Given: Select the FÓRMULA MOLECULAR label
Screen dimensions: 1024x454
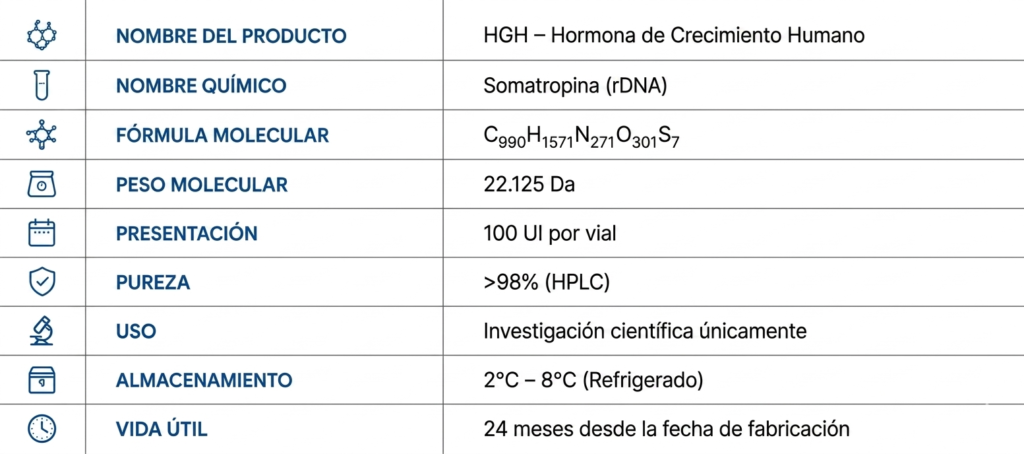Looking at the screenshot, I should (x=222, y=135).
